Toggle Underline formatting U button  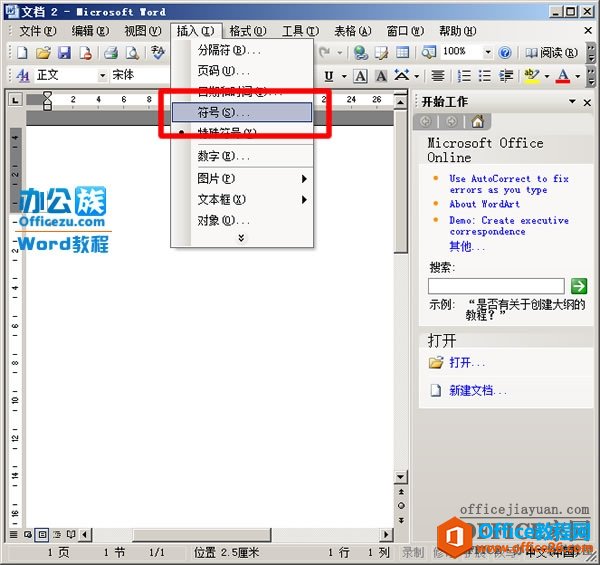(x=329, y=76)
